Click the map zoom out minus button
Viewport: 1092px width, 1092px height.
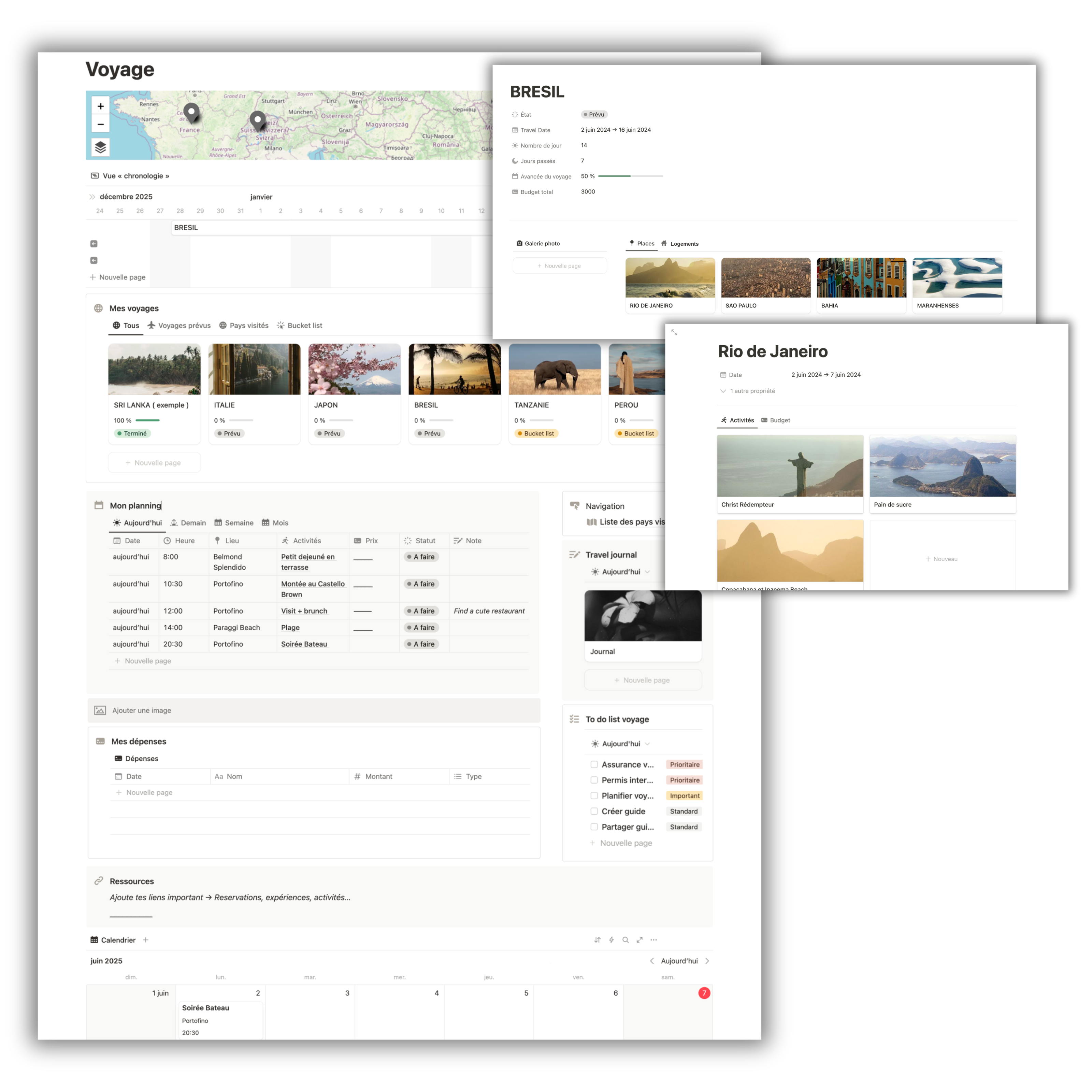101,124
